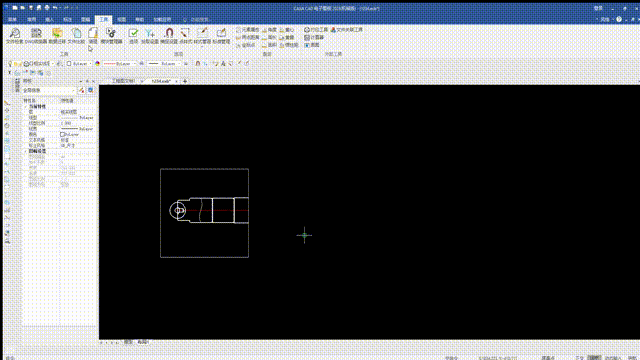Launch the Calculator external tool
This screenshot has width=640, height=360.
[314, 37]
